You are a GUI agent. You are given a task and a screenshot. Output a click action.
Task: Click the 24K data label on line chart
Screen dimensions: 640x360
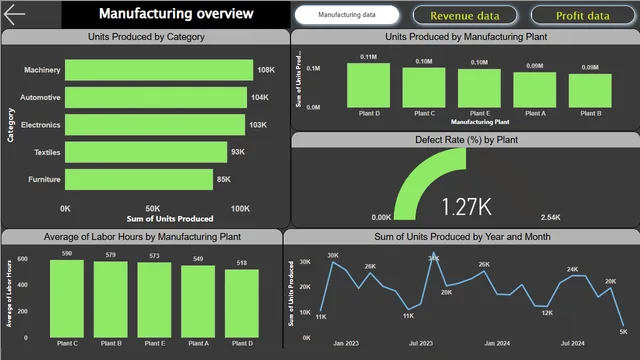572,269
